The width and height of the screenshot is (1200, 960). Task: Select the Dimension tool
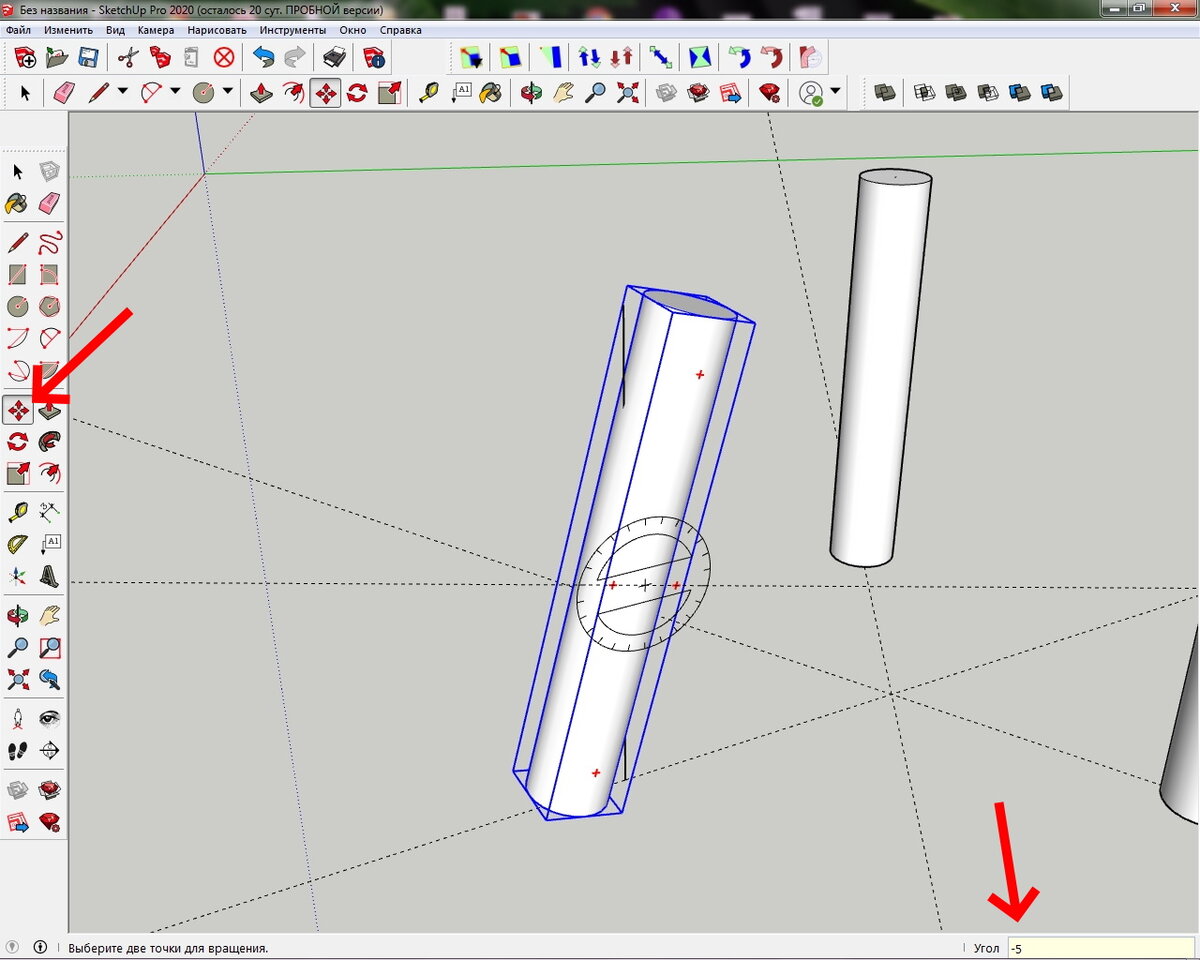[49, 512]
